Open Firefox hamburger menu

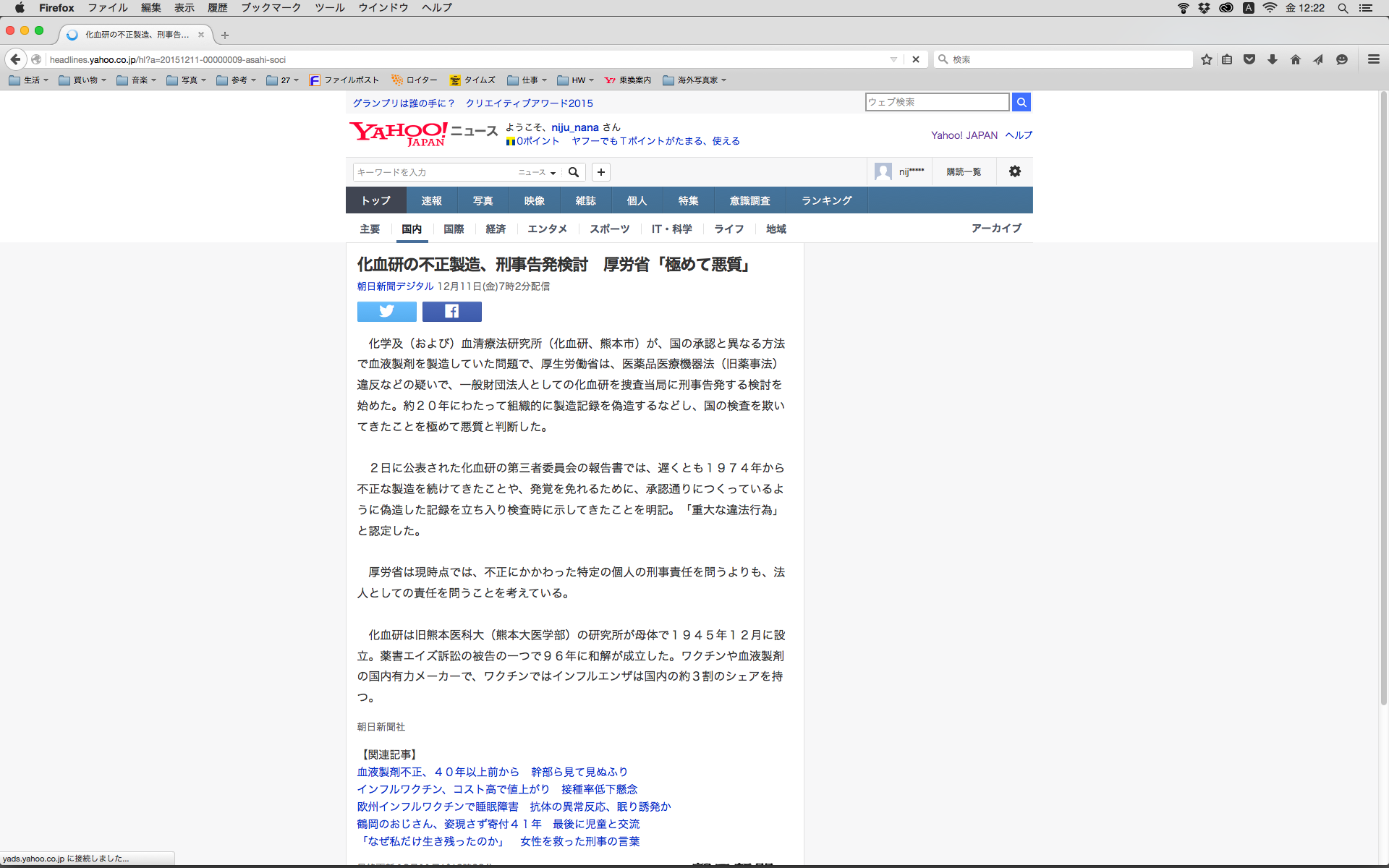point(1373,59)
